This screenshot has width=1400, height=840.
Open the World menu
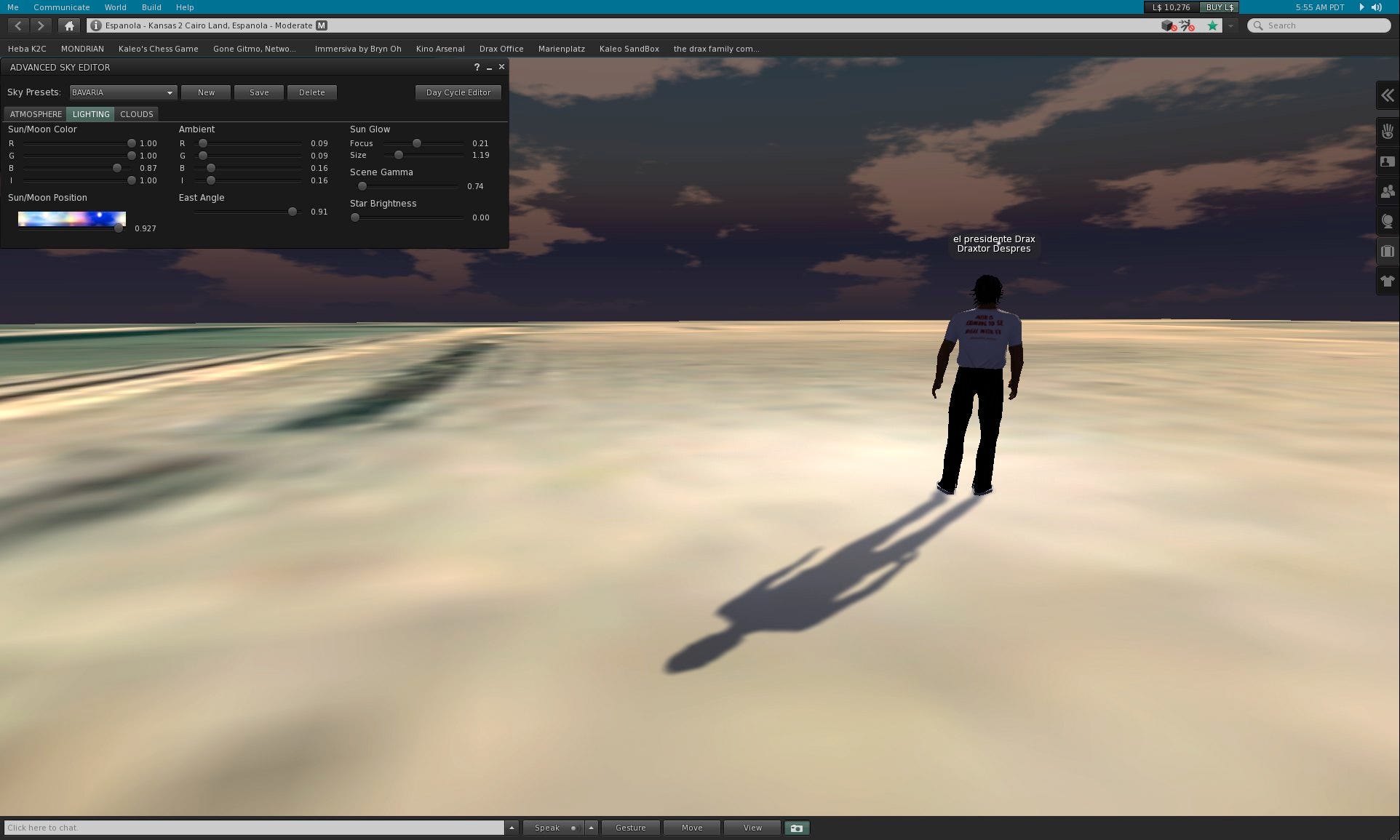[115, 7]
